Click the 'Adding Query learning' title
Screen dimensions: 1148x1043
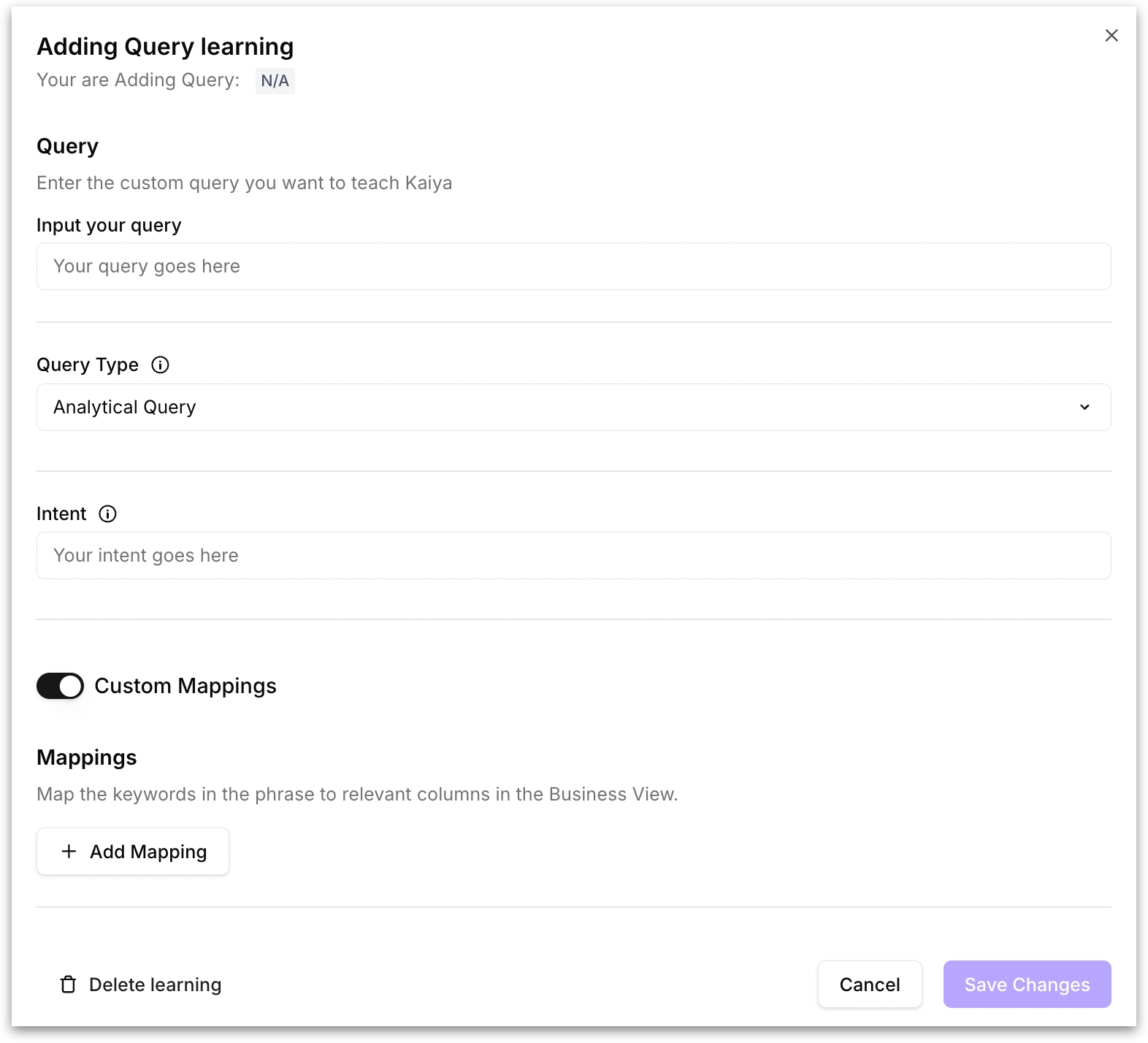point(165,47)
